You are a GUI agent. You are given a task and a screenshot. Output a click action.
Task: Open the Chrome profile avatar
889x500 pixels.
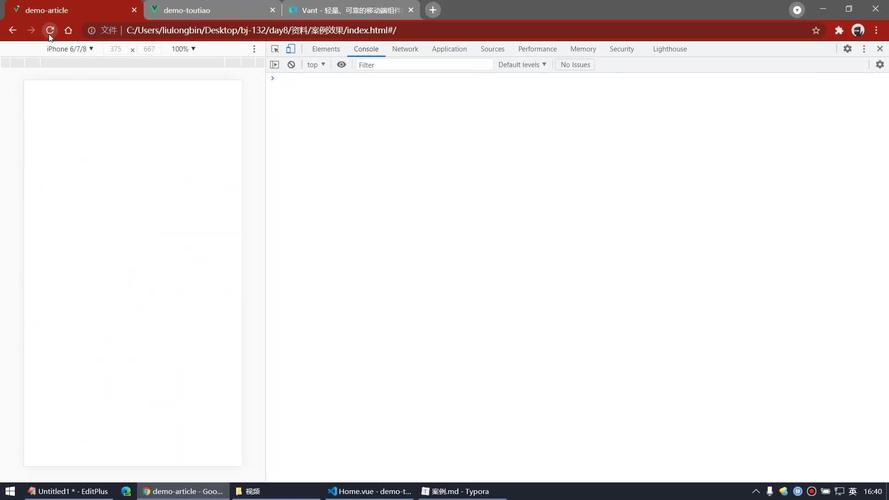tap(858, 31)
